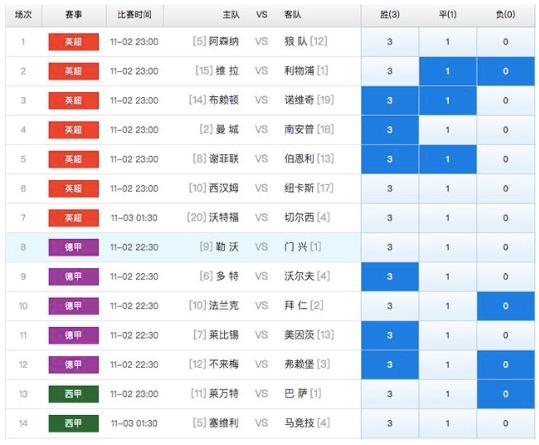This screenshot has width=539, height=445.
Task: Deselect draw (1) for 布赖顿 vs 诺维奇
Action: [x=448, y=101]
